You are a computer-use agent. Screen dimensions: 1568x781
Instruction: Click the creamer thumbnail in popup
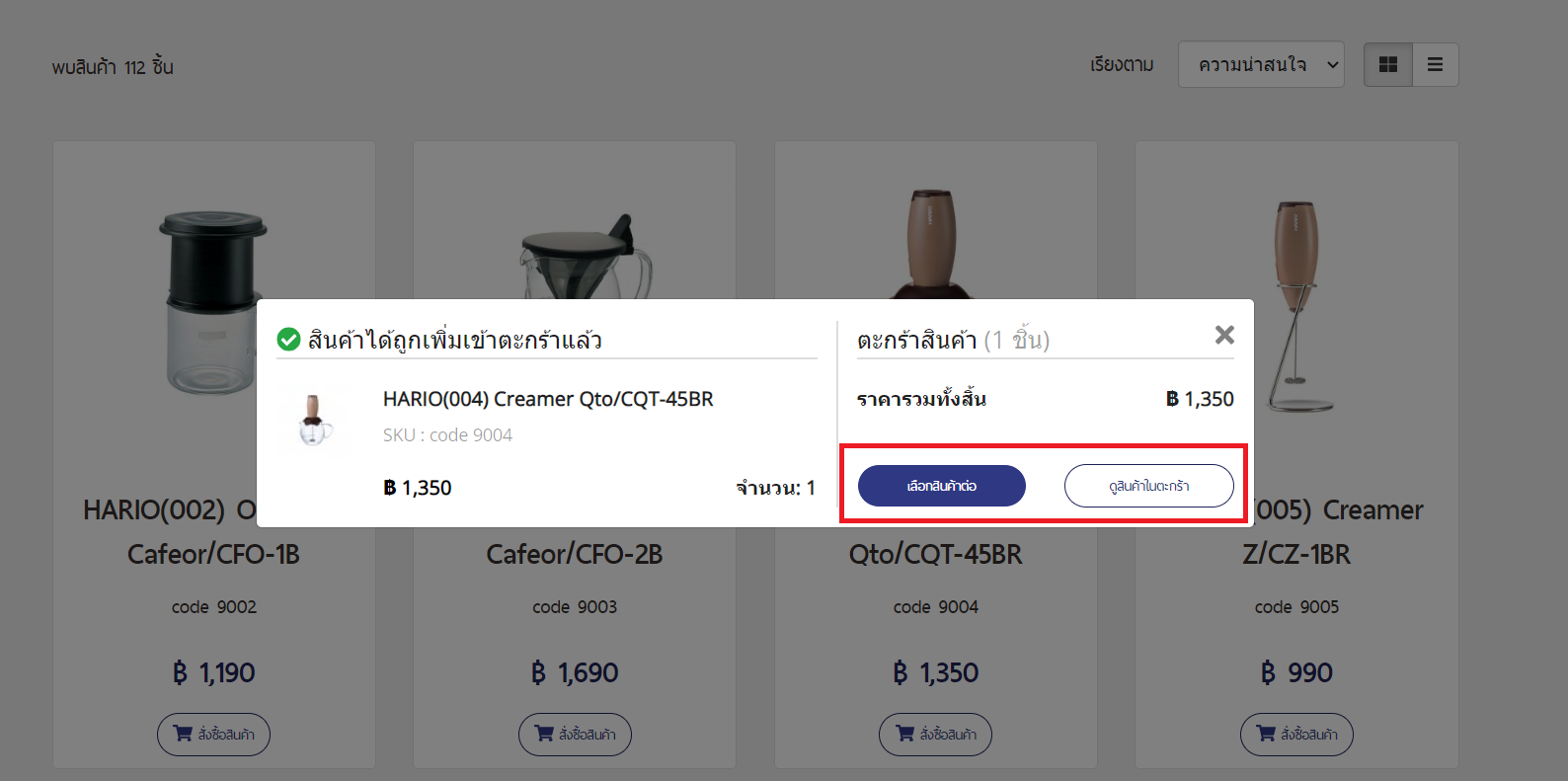[x=314, y=420]
